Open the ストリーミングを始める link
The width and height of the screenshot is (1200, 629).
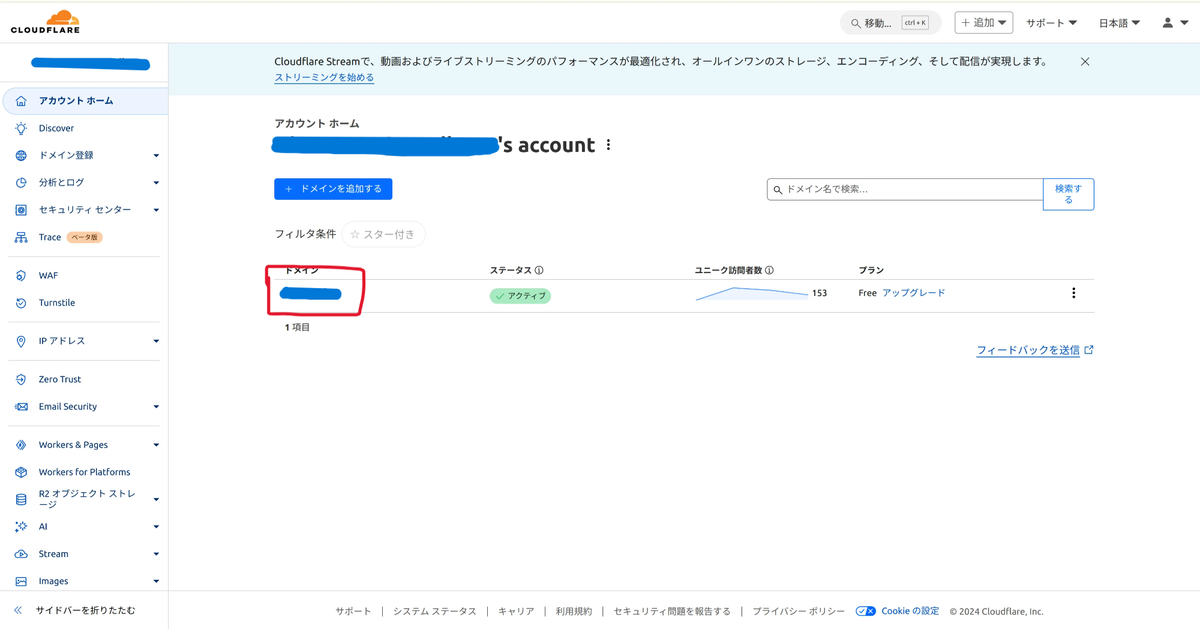tap(325, 77)
